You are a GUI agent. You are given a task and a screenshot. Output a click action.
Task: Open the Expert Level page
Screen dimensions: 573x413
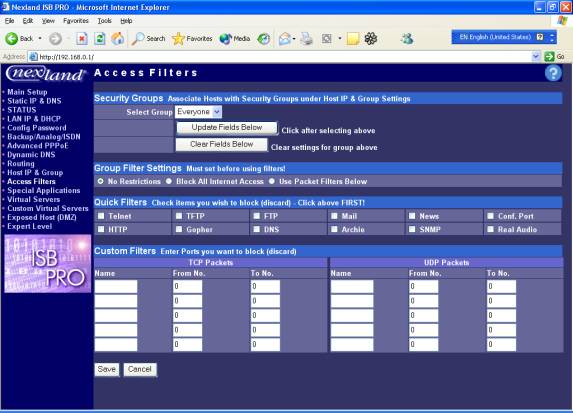coord(30,226)
